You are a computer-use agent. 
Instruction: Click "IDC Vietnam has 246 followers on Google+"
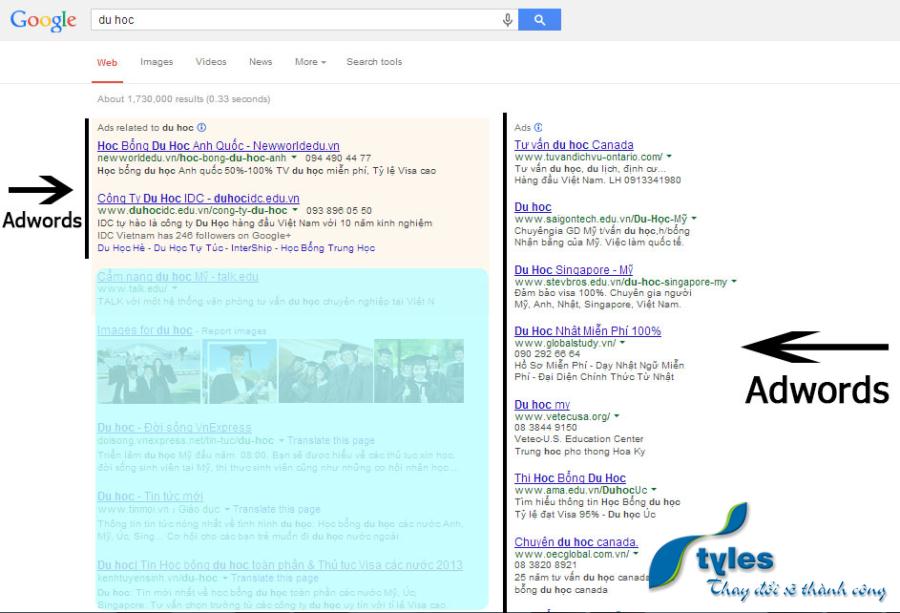coord(194,235)
